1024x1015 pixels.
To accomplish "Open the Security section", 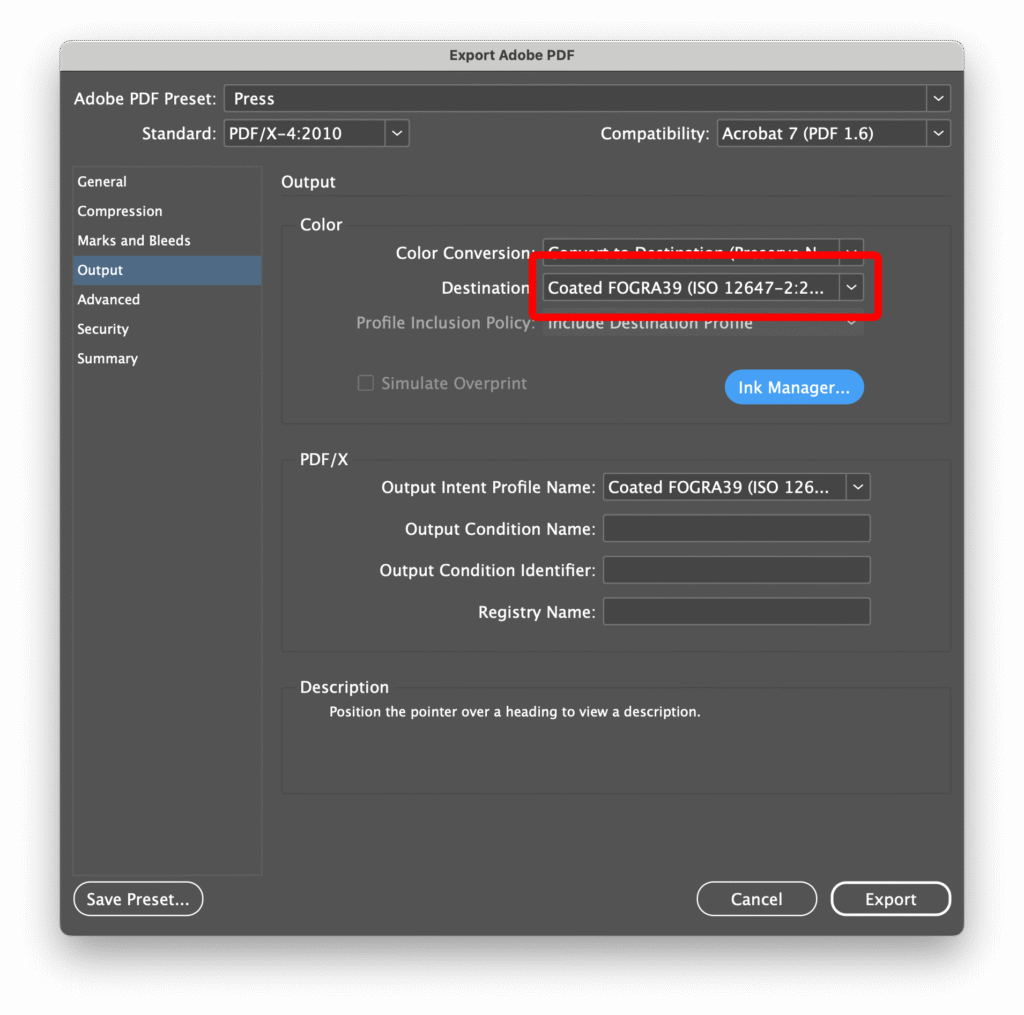I will click(103, 329).
